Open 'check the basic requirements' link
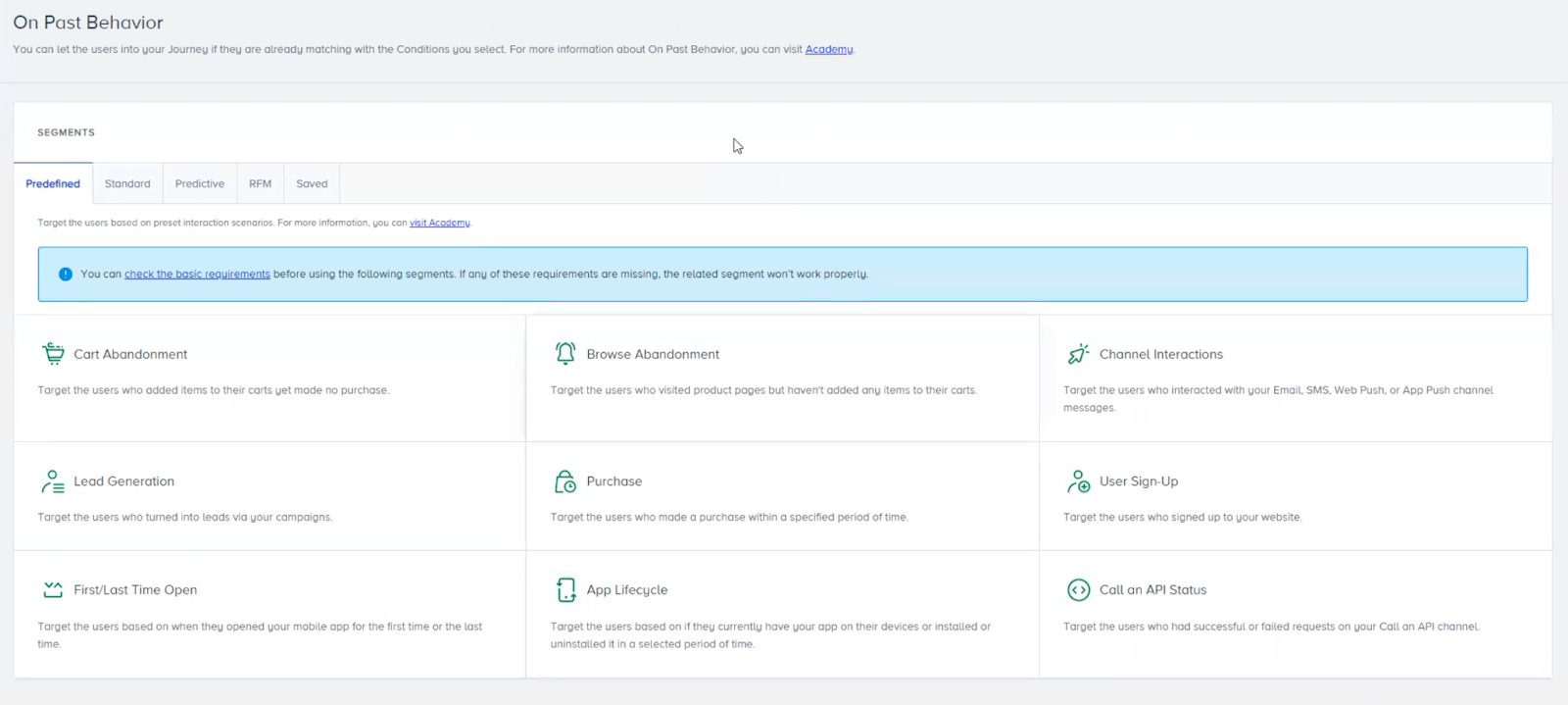 click(x=197, y=275)
